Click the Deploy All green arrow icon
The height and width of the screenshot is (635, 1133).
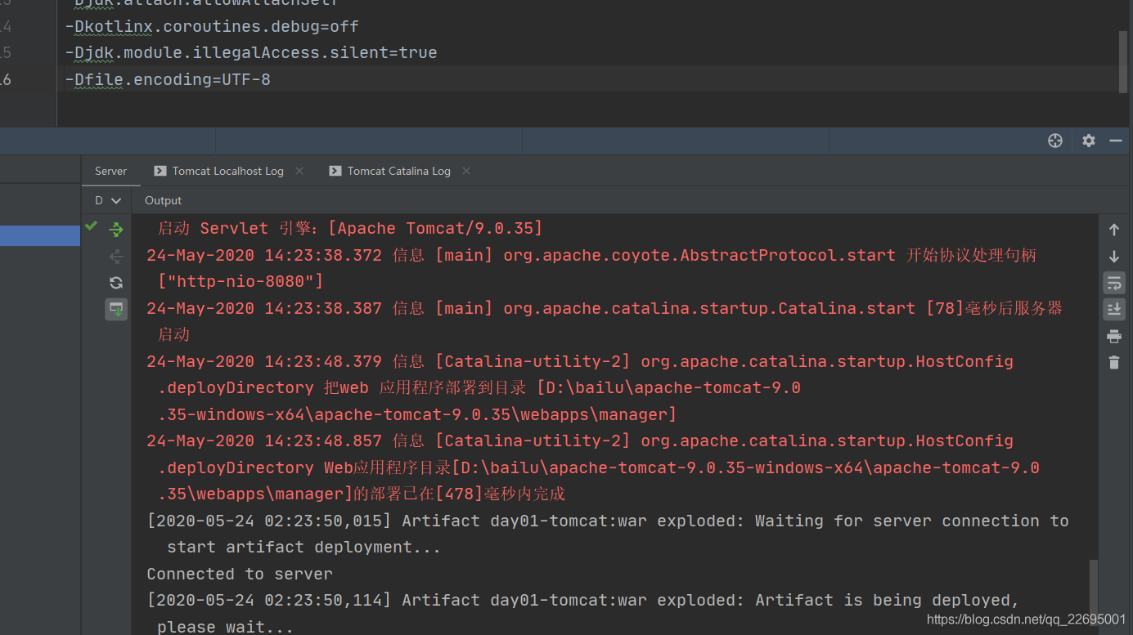(x=116, y=230)
